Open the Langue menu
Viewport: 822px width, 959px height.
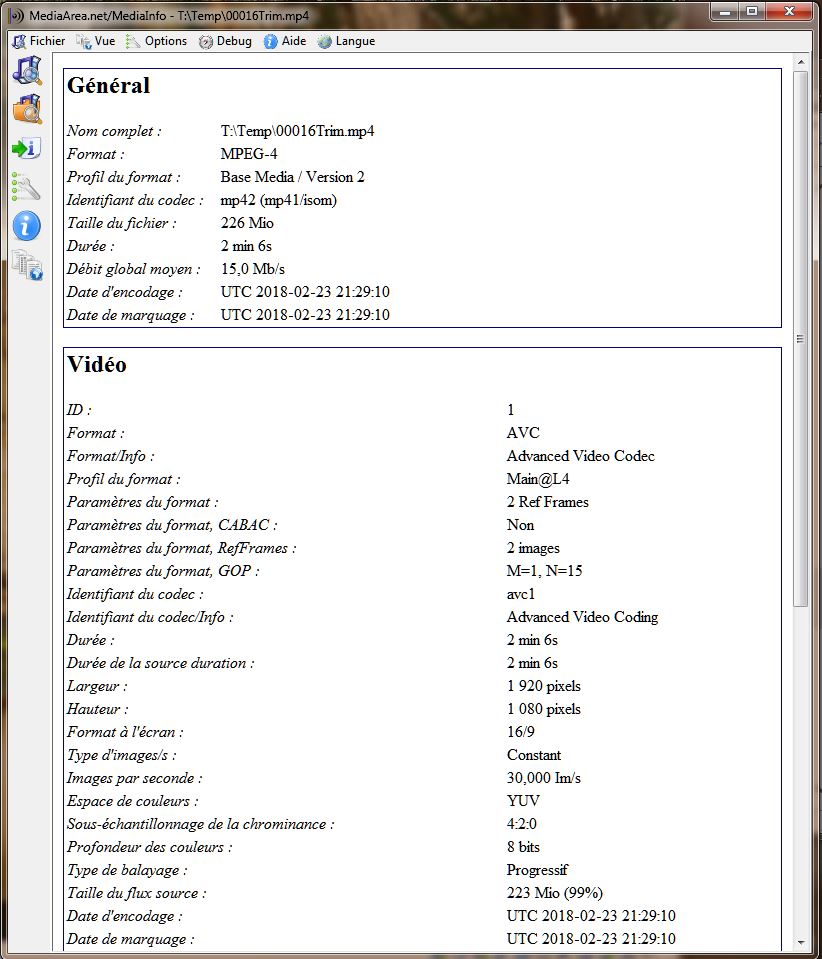pyautogui.click(x=346, y=41)
